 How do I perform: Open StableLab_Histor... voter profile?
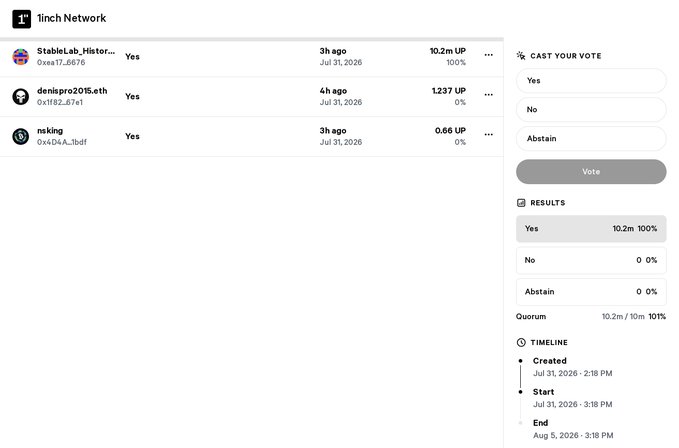tap(76, 51)
